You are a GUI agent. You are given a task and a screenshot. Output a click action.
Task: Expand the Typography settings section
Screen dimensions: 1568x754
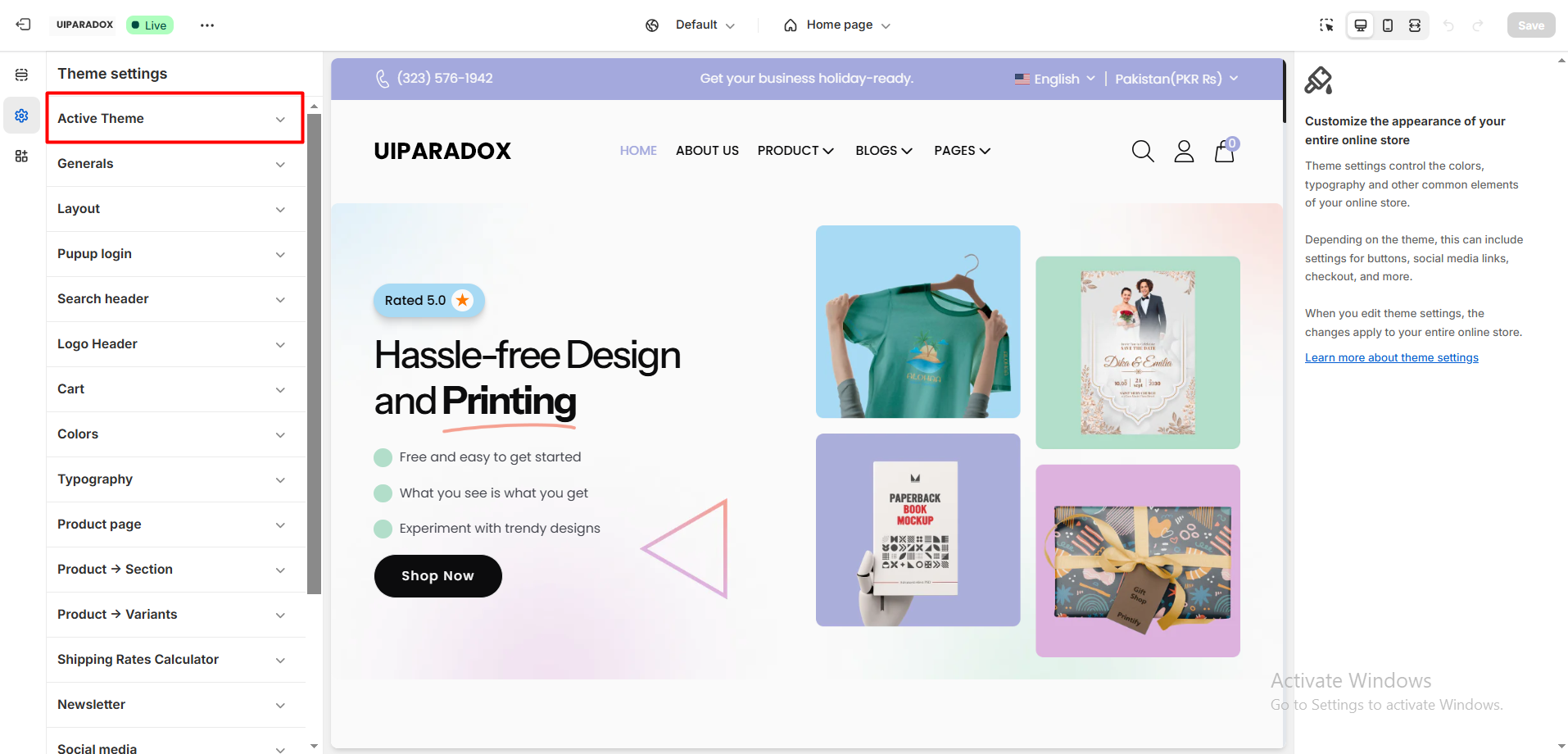(175, 479)
